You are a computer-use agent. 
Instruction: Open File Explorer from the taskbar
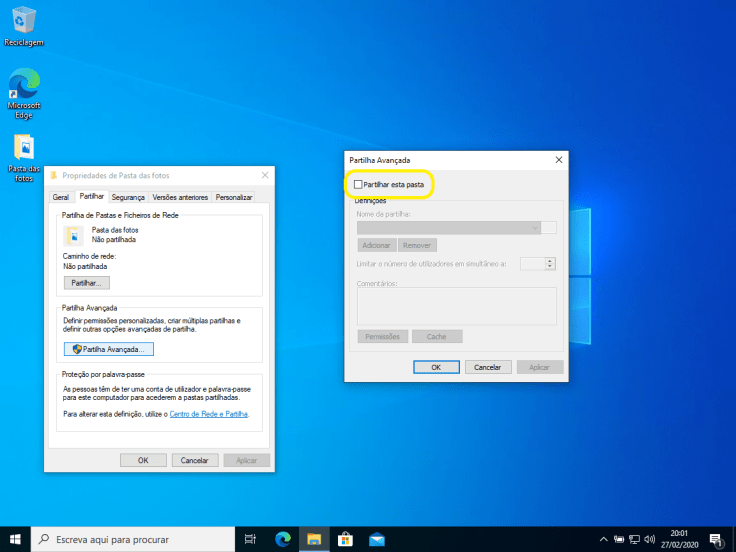(312, 539)
